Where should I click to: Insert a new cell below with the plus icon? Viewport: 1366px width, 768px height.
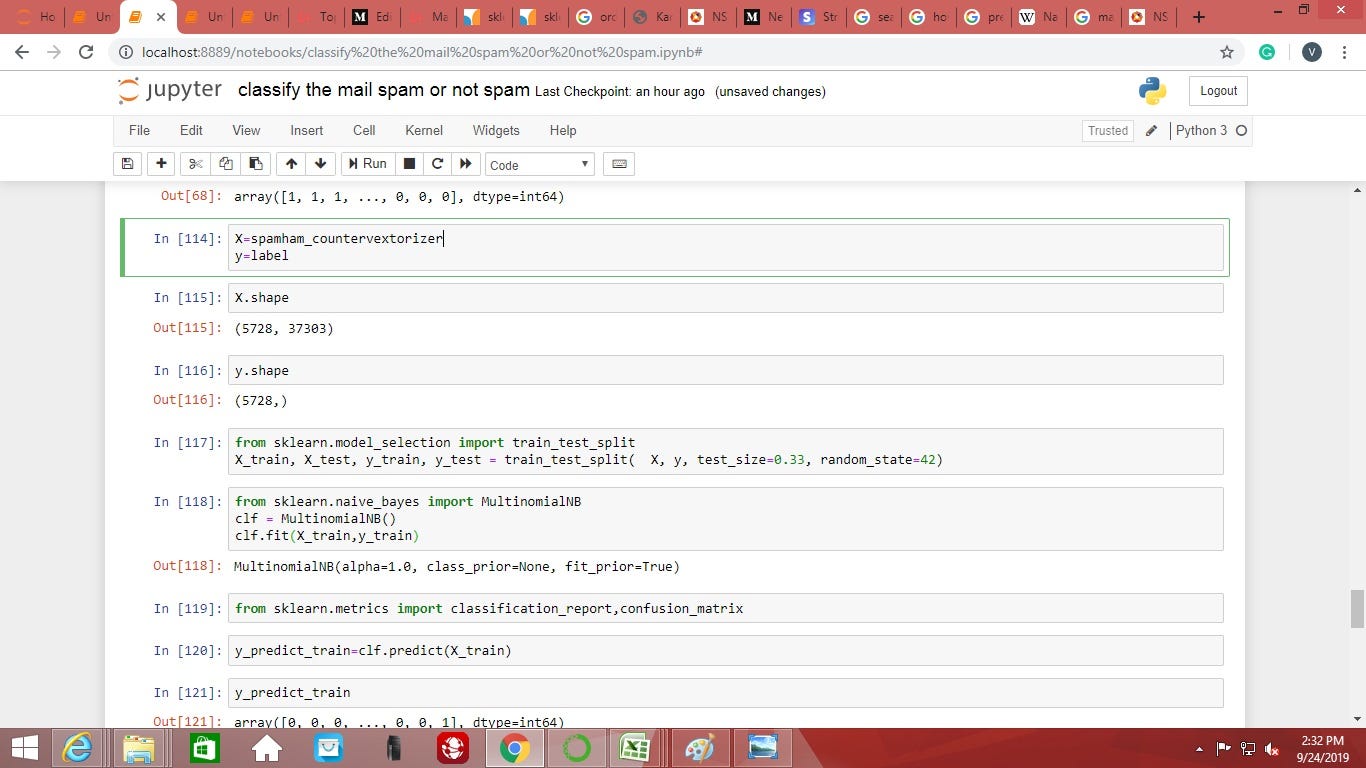160,163
